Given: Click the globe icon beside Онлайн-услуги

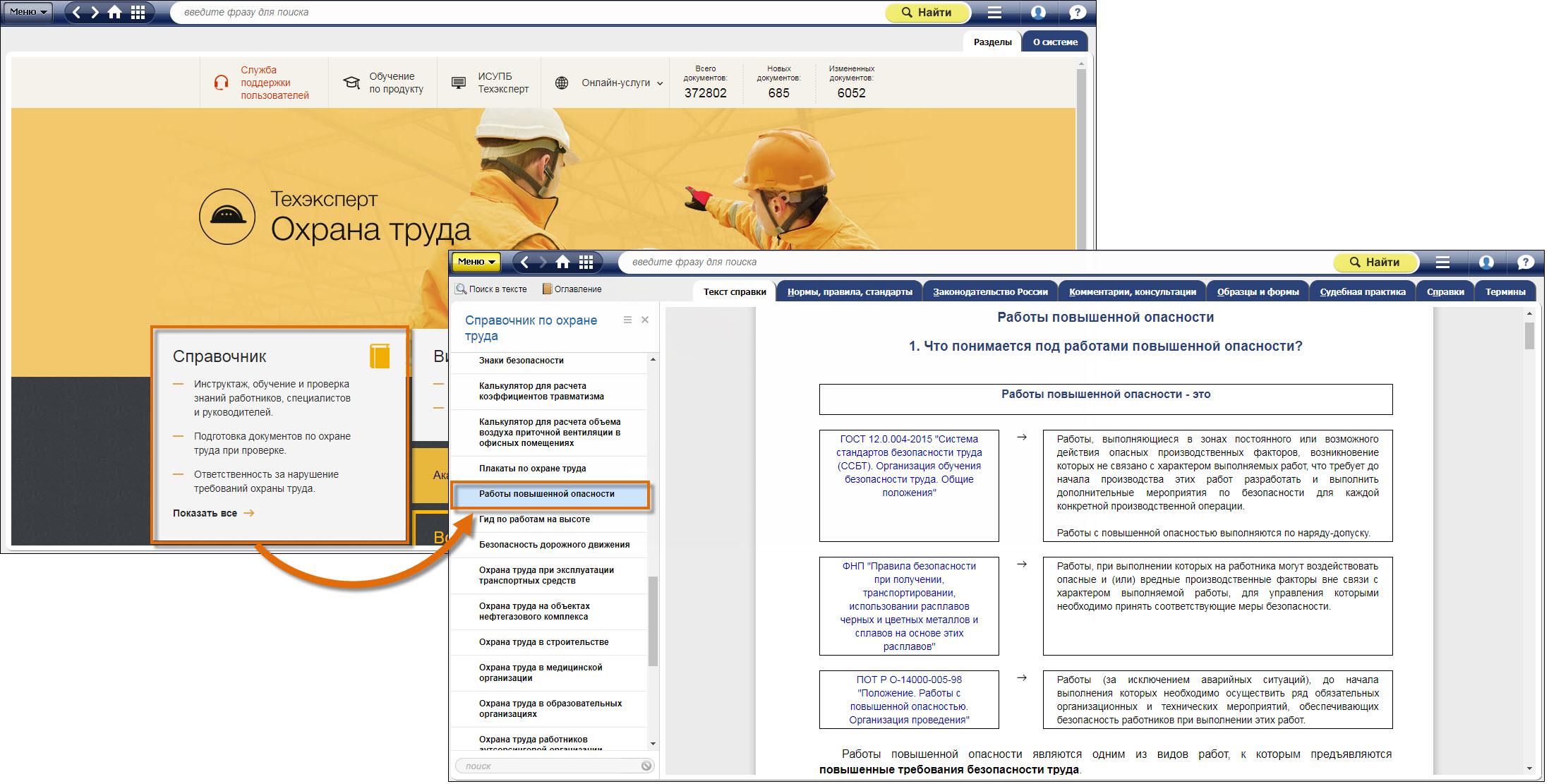Looking at the screenshot, I should [562, 83].
